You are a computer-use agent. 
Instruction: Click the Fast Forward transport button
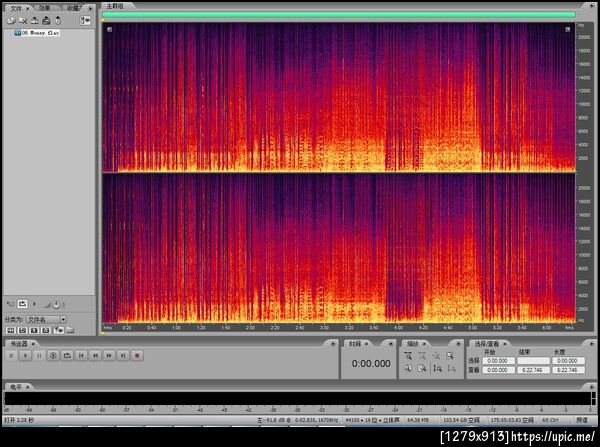[109, 355]
